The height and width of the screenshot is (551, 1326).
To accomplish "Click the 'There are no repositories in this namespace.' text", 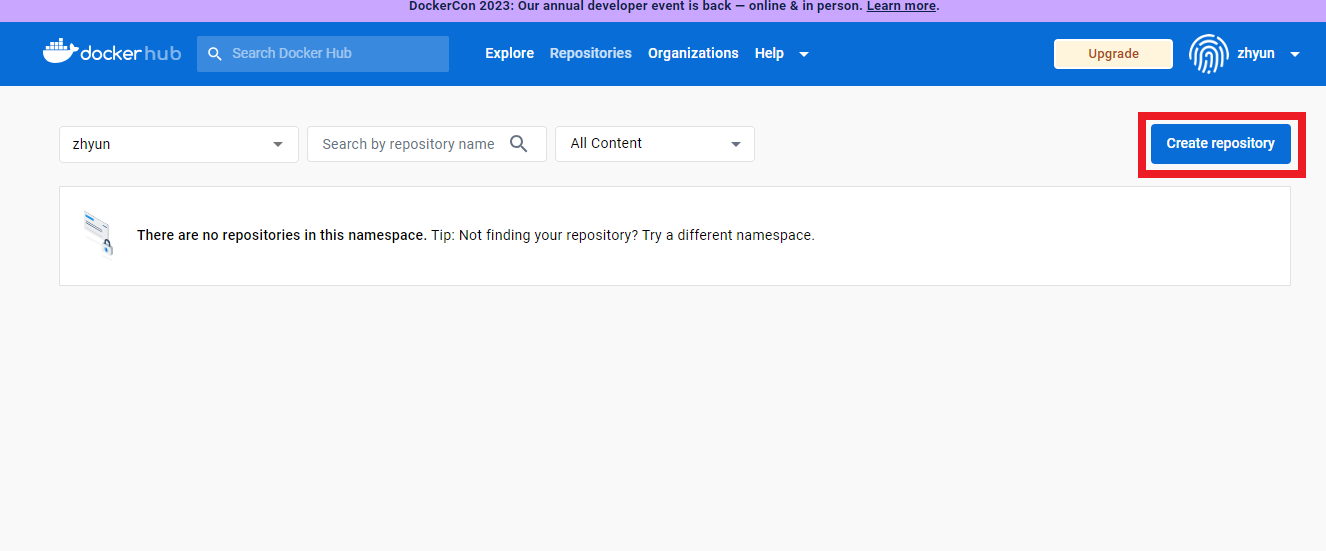I will coord(282,236).
